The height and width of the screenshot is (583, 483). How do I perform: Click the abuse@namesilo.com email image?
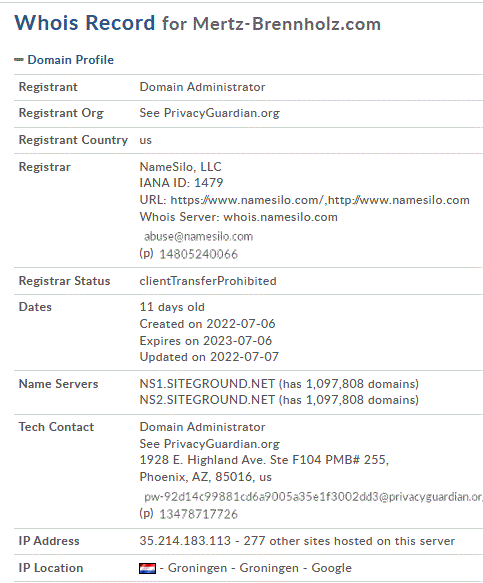click(x=198, y=236)
